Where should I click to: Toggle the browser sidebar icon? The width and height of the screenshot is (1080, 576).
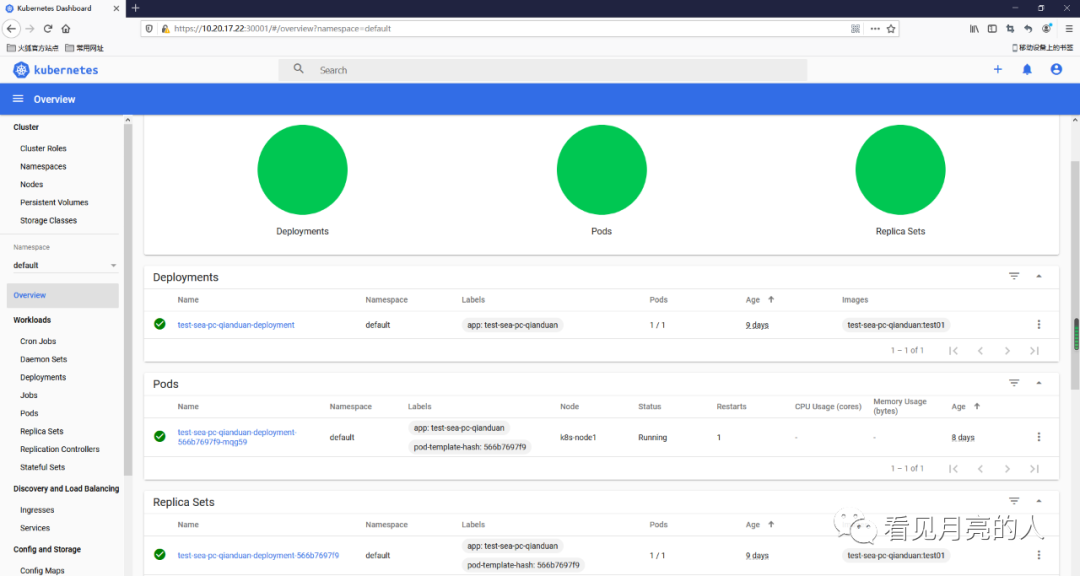(x=992, y=28)
